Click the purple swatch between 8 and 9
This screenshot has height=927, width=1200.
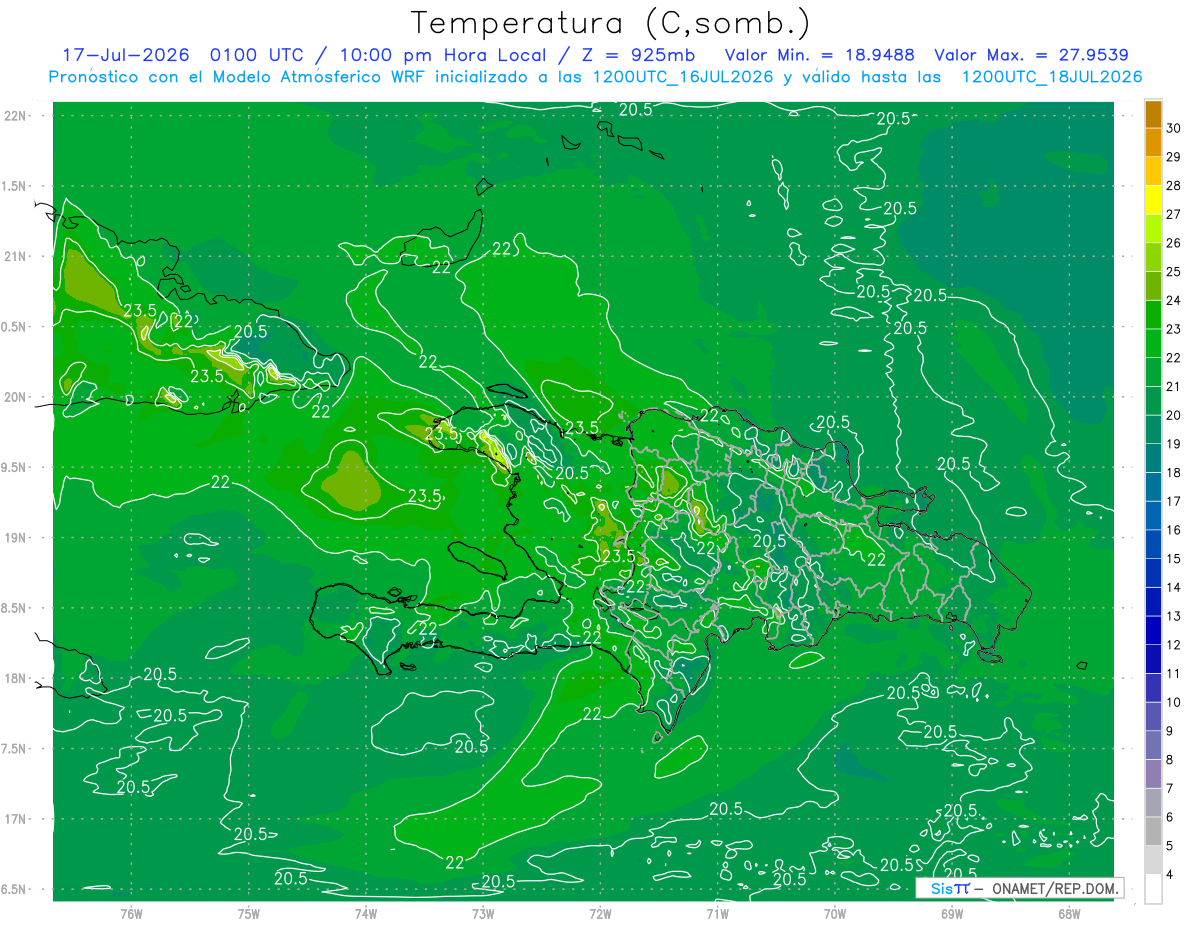point(1153,746)
